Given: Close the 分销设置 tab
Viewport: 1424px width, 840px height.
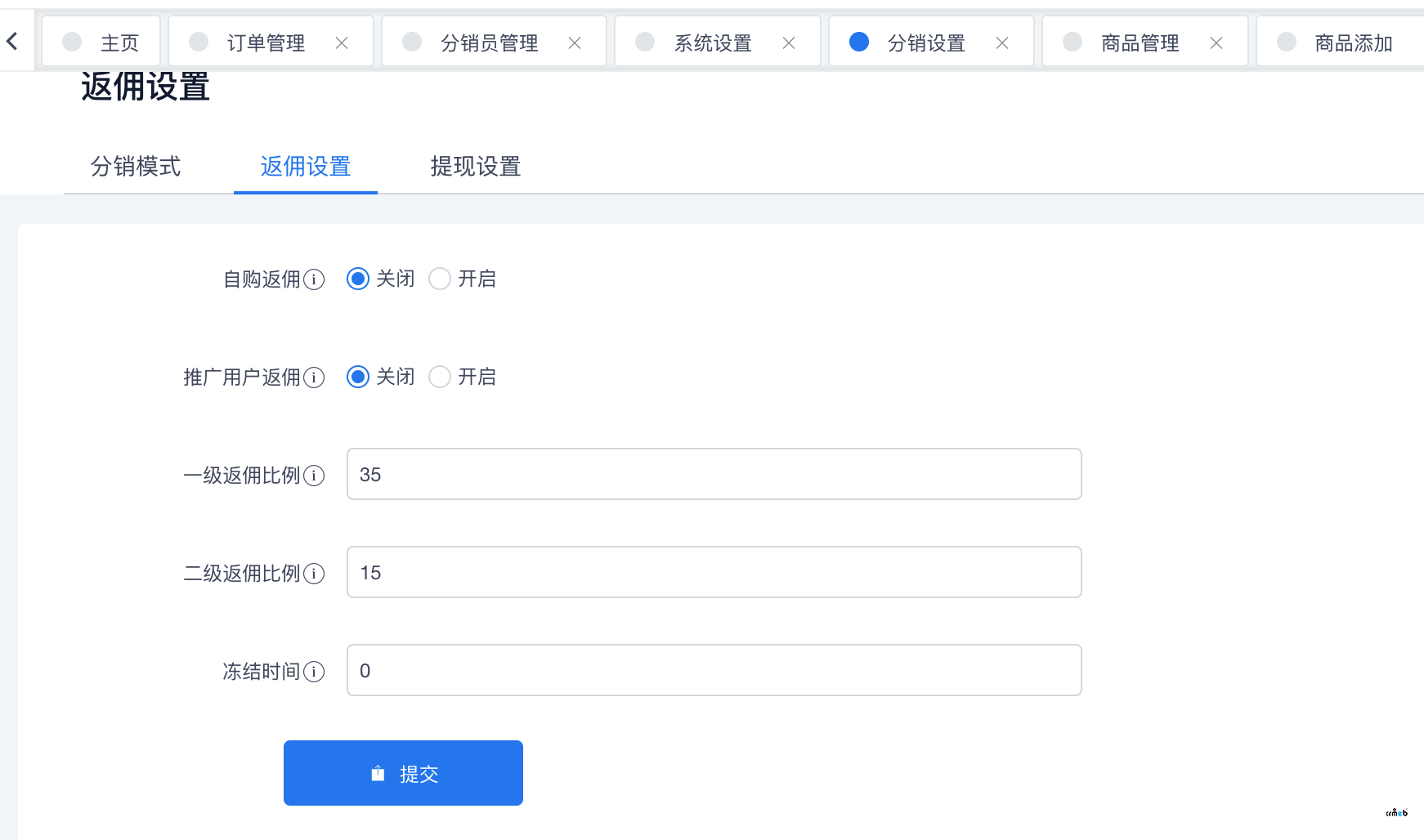Looking at the screenshot, I should (1002, 42).
